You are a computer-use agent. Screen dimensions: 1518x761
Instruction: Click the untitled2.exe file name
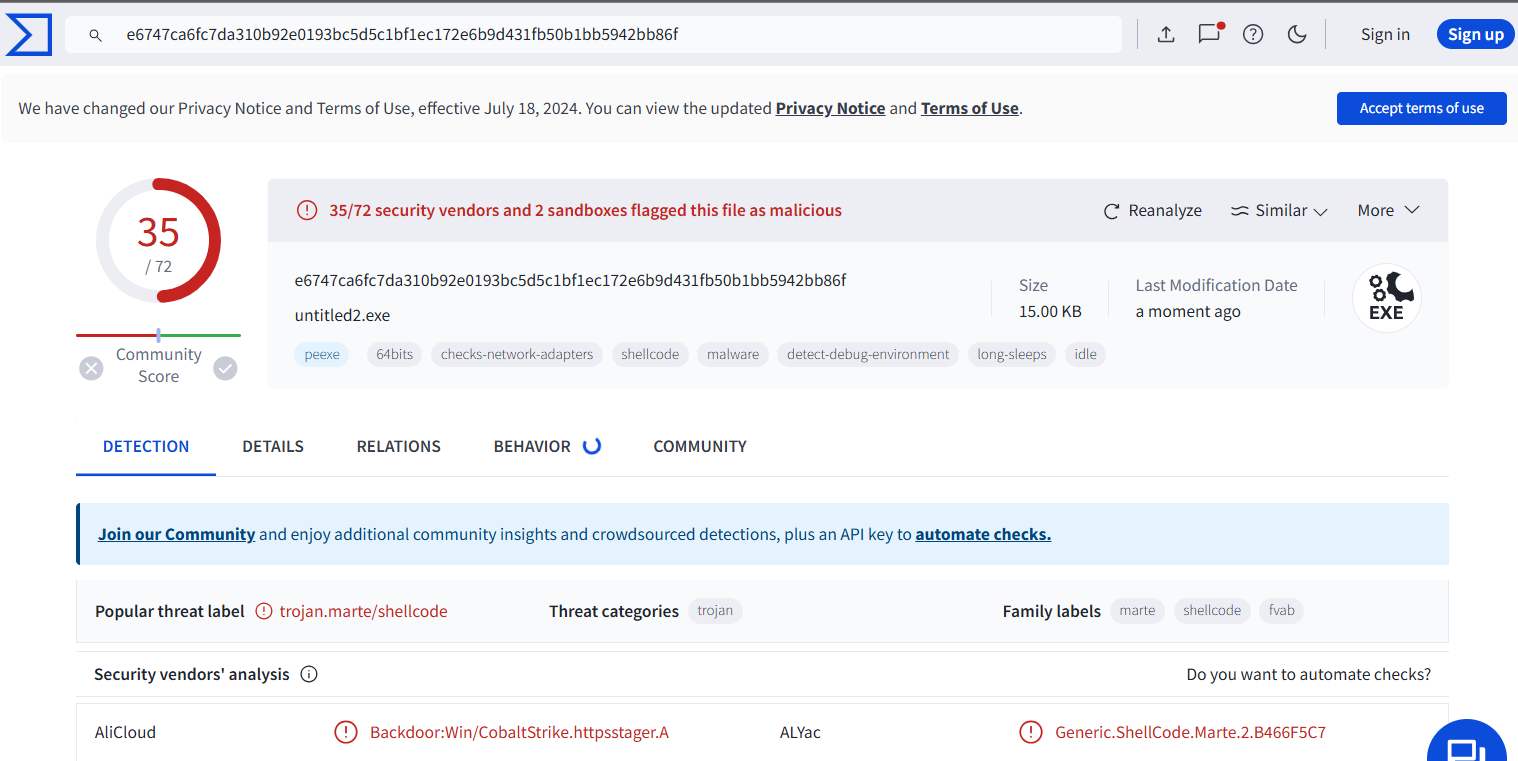[342, 316]
